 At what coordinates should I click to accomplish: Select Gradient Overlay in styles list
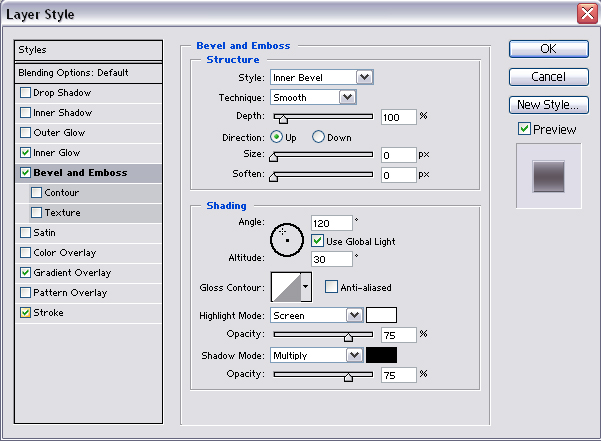click(72, 273)
